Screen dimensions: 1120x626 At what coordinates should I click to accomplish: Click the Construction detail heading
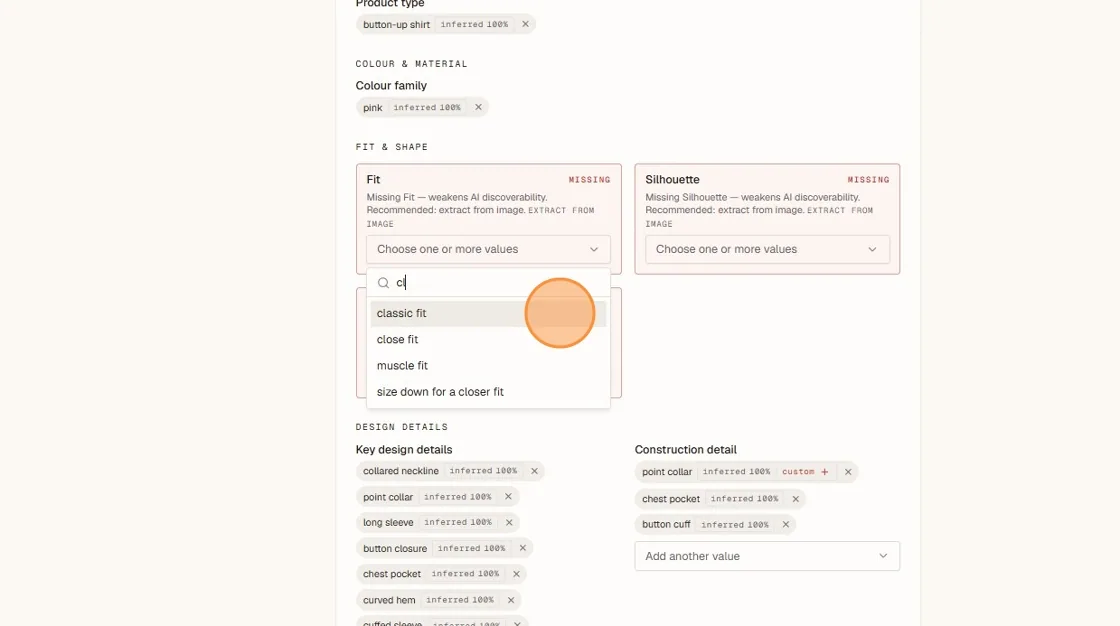pyautogui.click(x=686, y=449)
